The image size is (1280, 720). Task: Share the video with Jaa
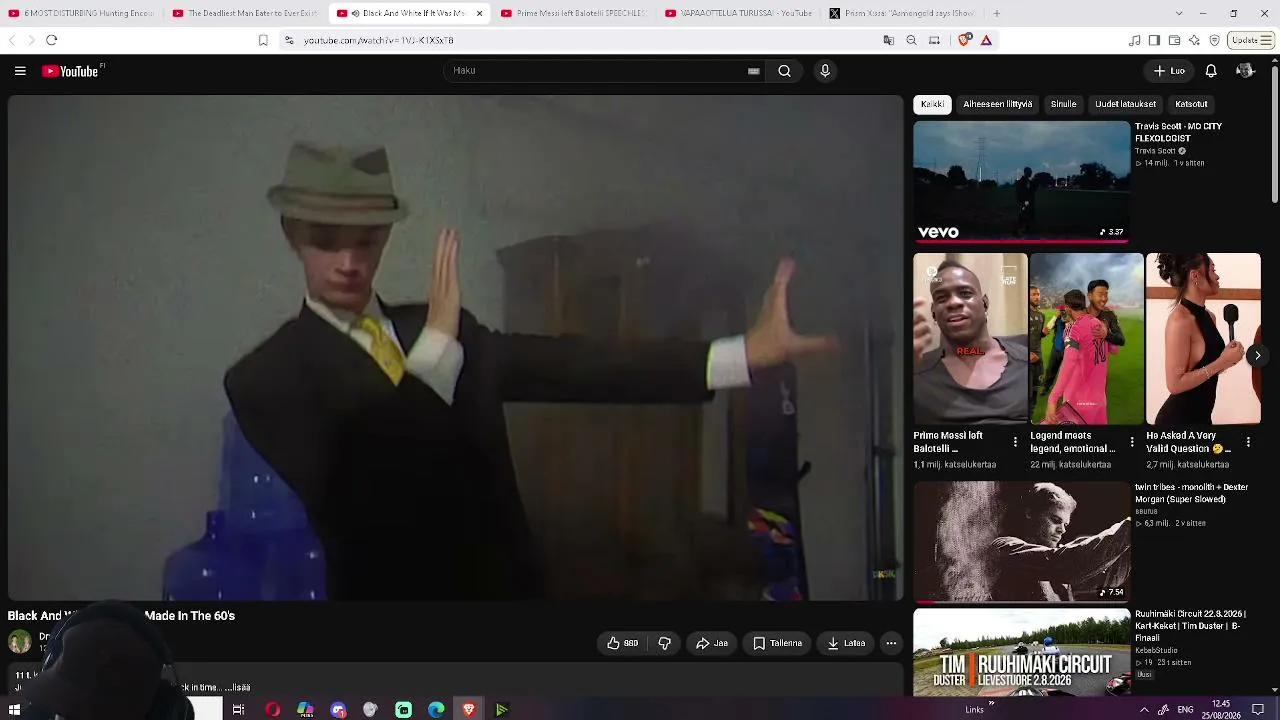[712, 643]
